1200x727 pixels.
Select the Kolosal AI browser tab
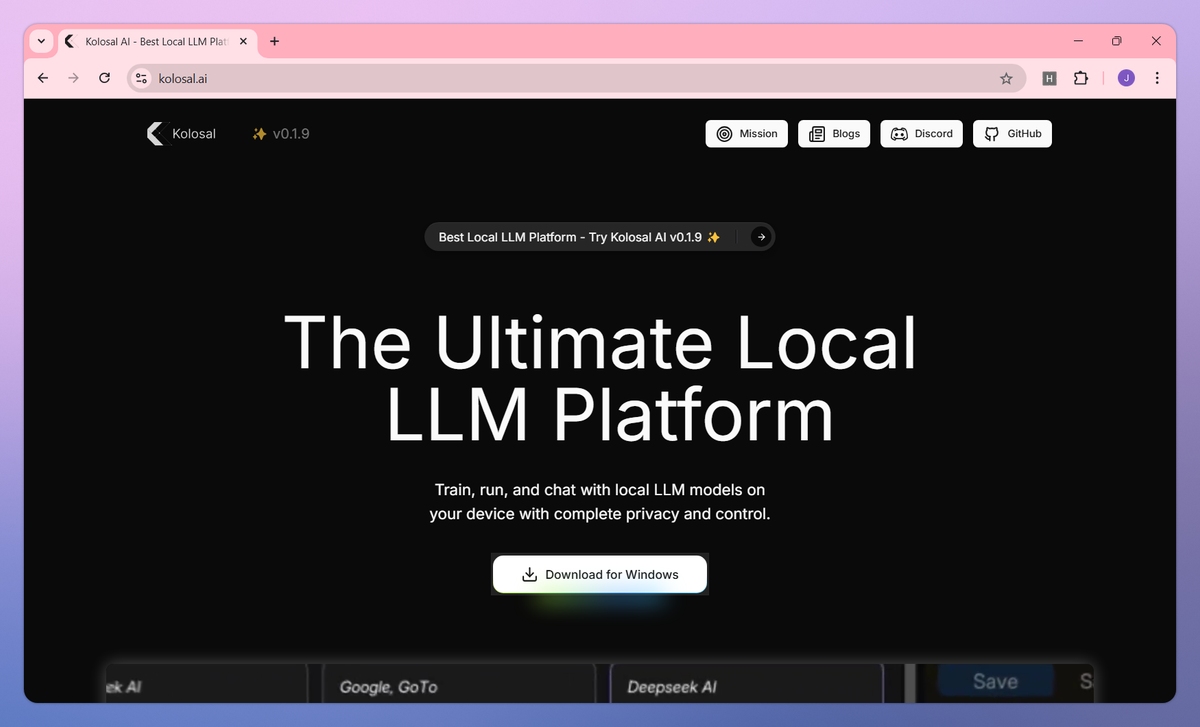156,41
